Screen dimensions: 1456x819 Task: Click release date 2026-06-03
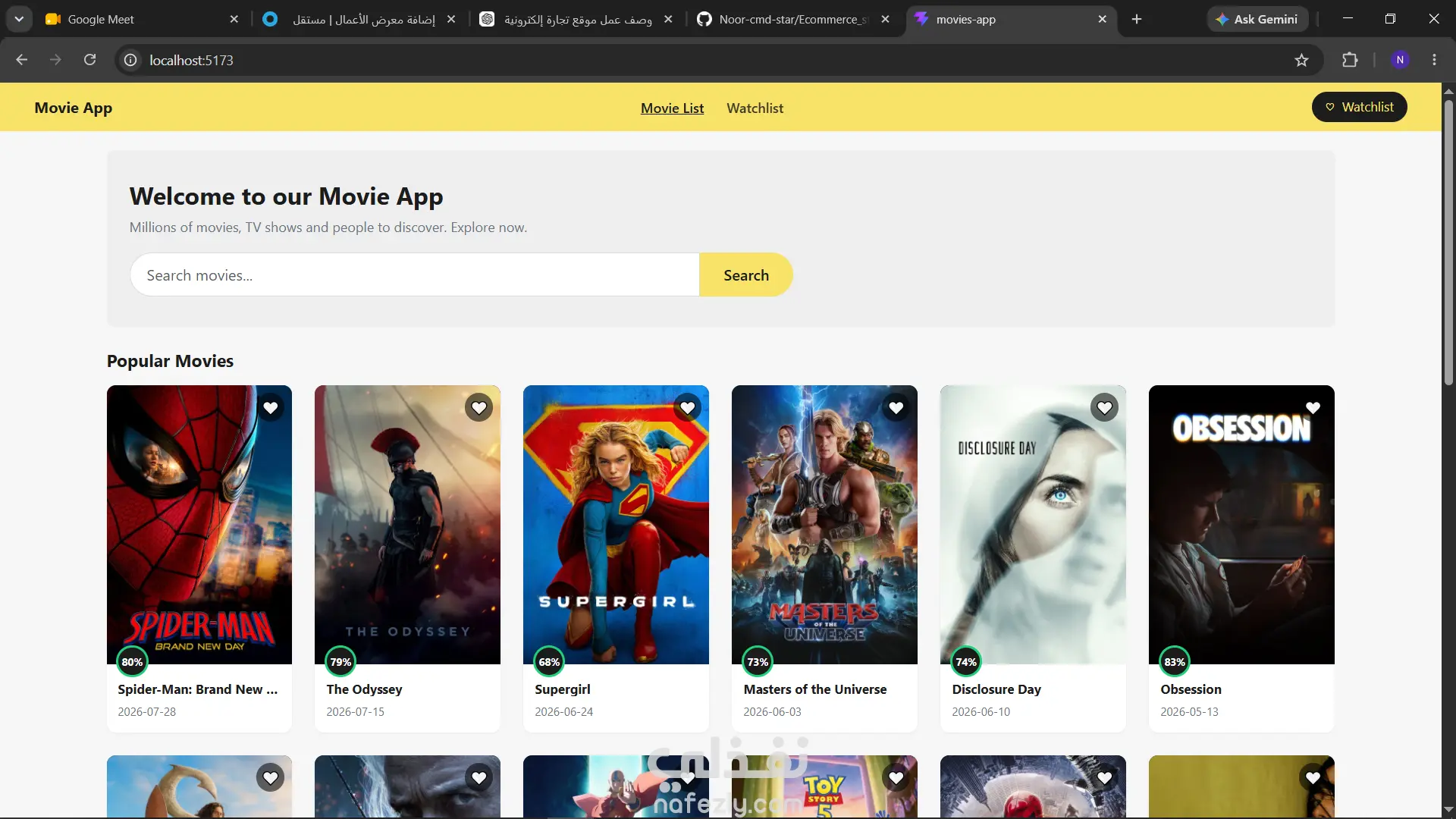[773, 712]
